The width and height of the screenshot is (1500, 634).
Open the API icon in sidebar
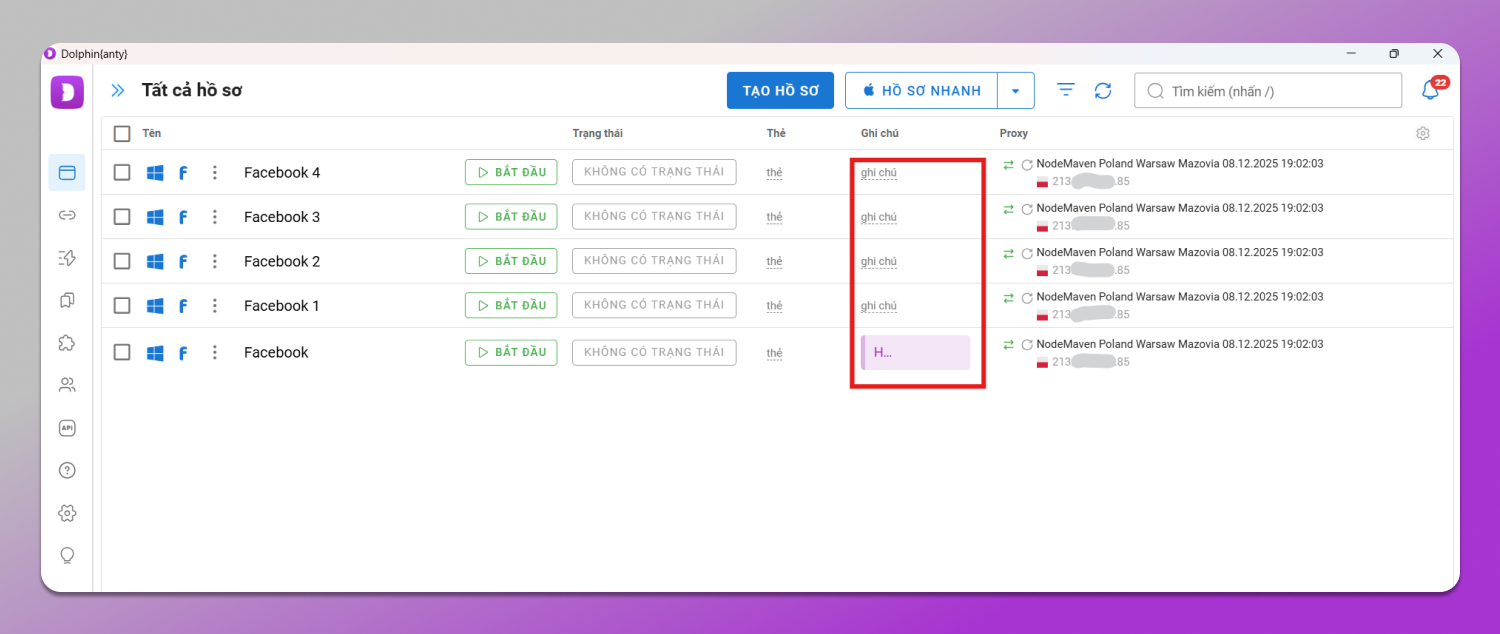67,428
